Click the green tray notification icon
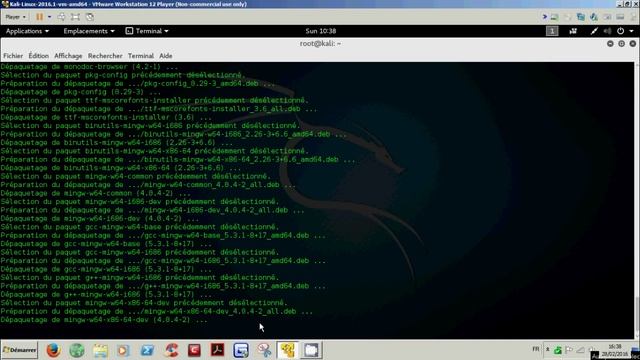Viewport: 640px width, 360px height. tap(558, 350)
